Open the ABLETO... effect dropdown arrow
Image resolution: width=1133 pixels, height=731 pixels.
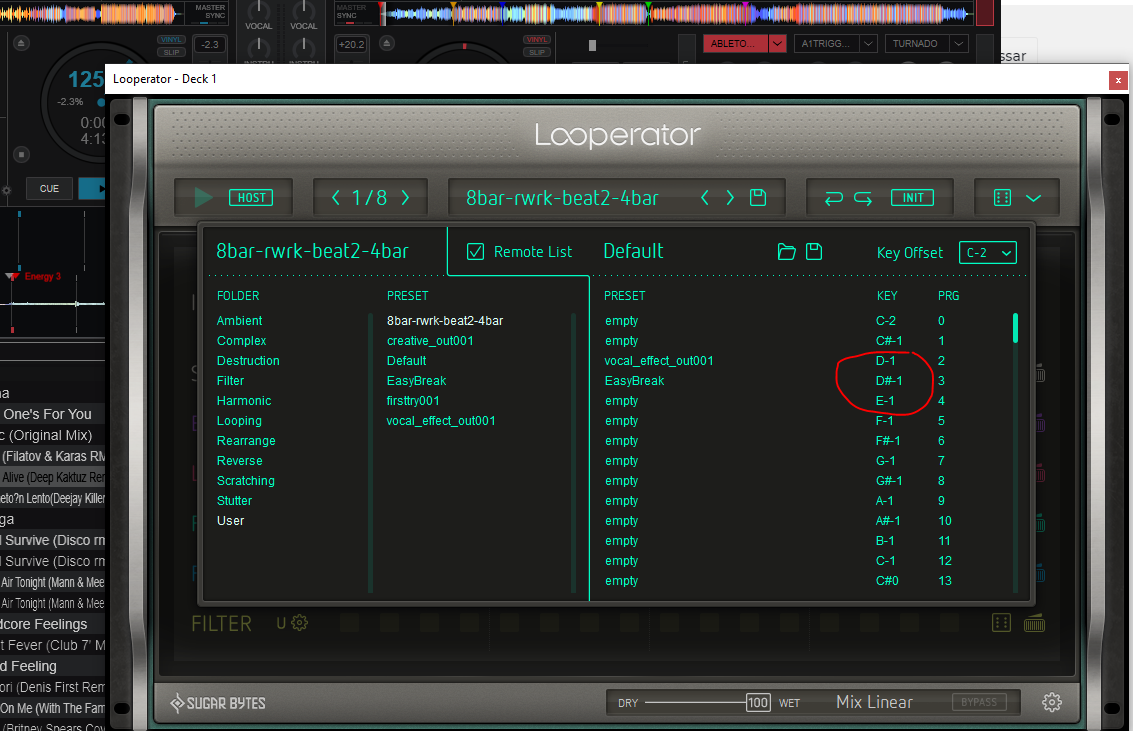click(x=777, y=44)
